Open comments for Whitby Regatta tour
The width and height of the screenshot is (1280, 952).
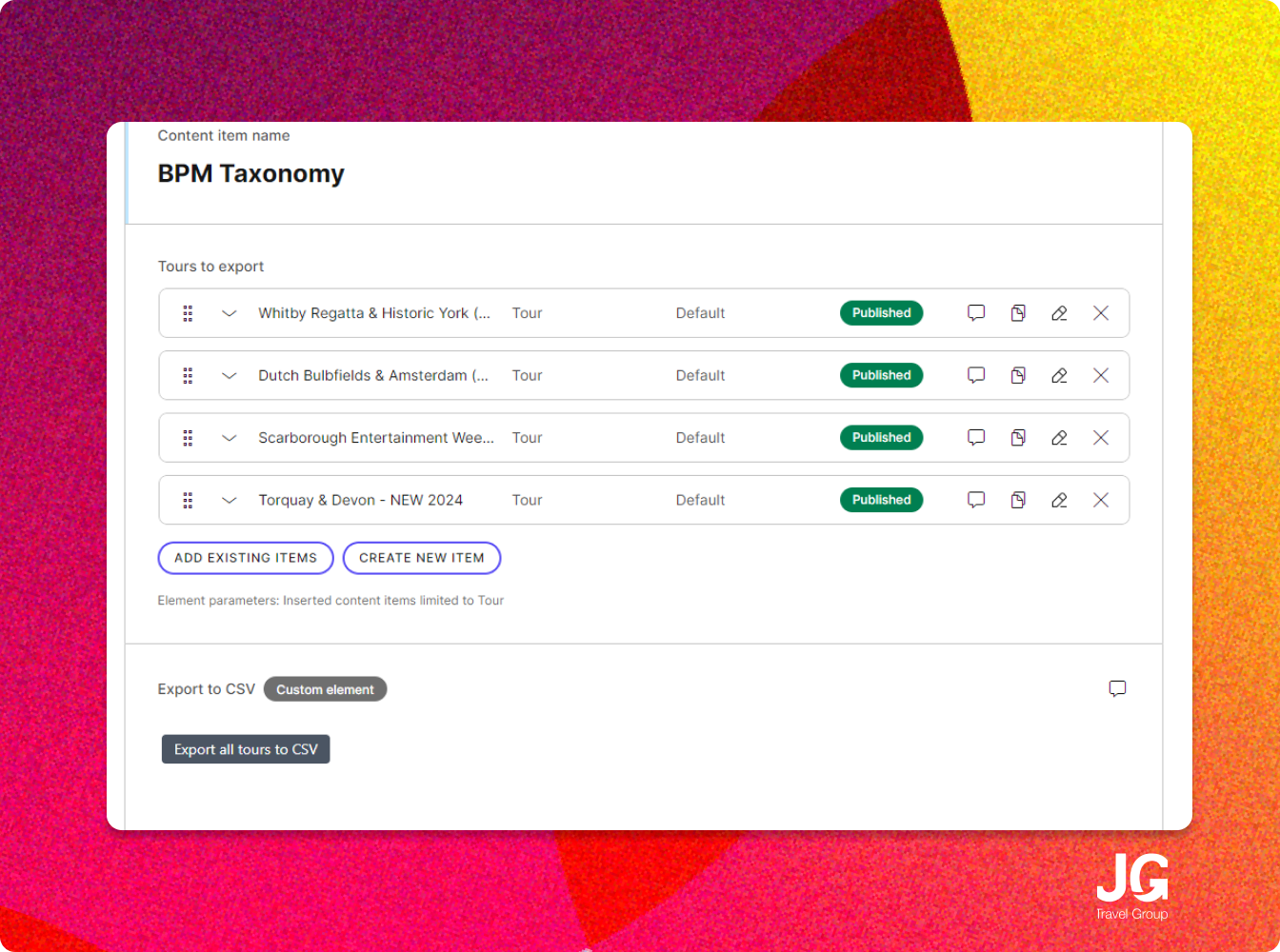coord(976,313)
